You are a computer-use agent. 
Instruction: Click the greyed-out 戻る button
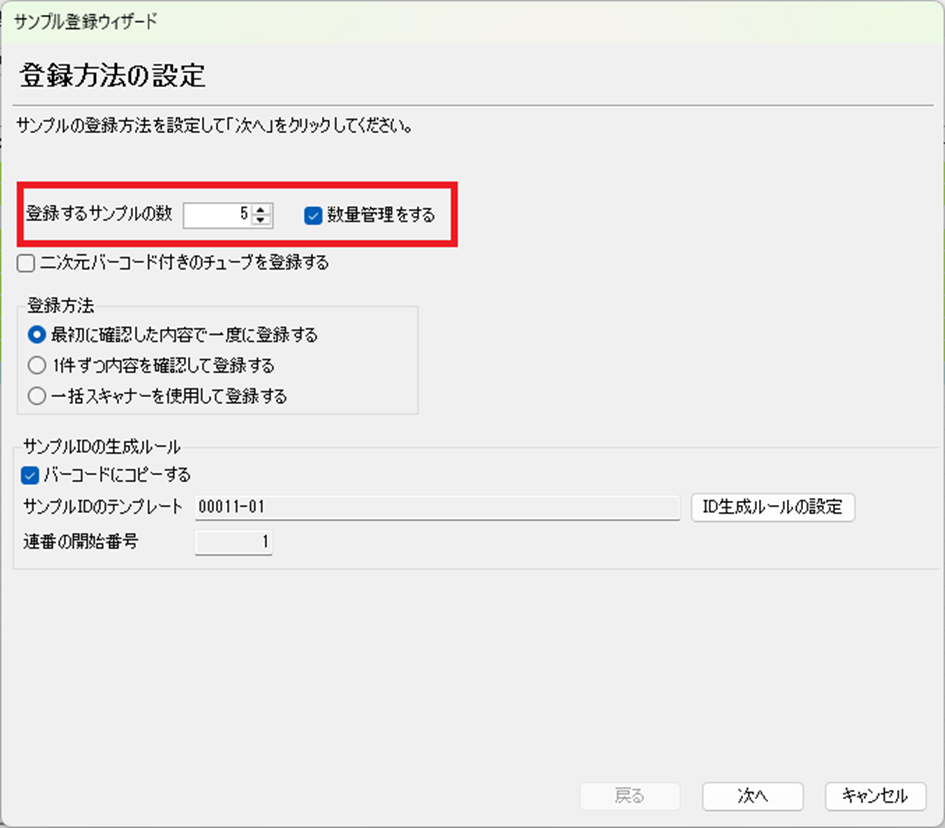(630, 796)
